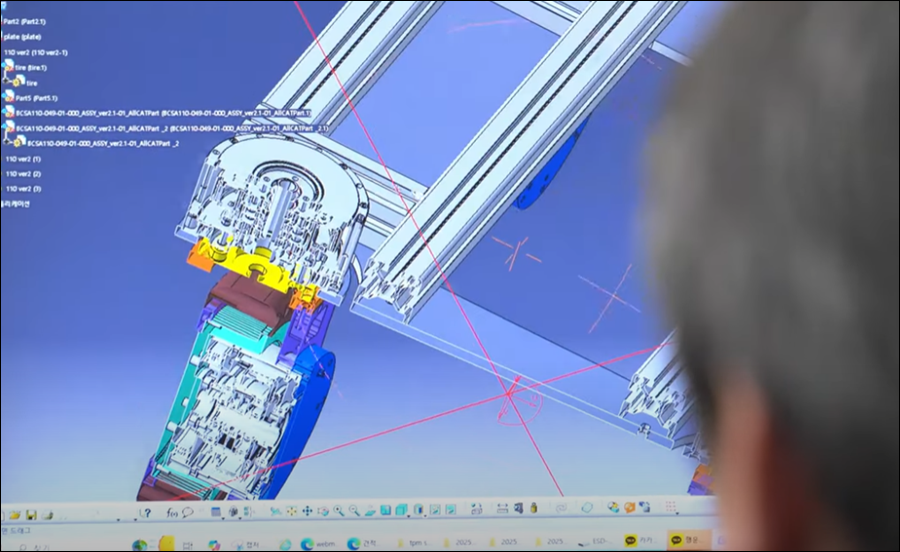Open the ESD taskbar item

(x=595, y=542)
